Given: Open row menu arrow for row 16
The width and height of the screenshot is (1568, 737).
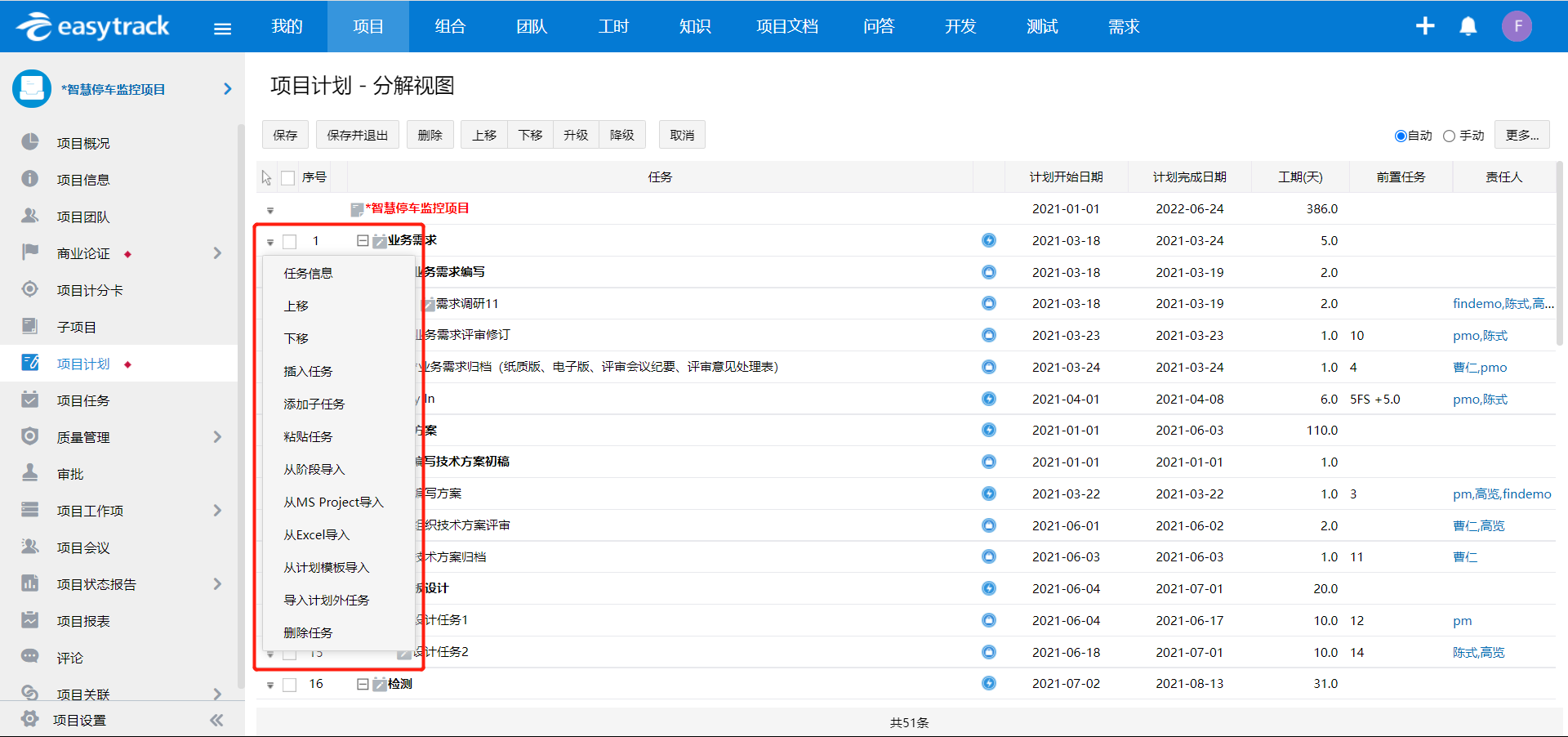Looking at the screenshot, I should 270,686.
